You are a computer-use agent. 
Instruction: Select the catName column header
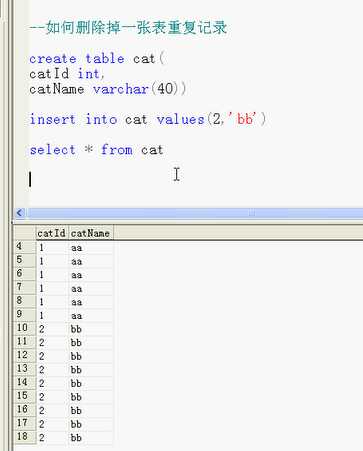(x=90, y=233)
